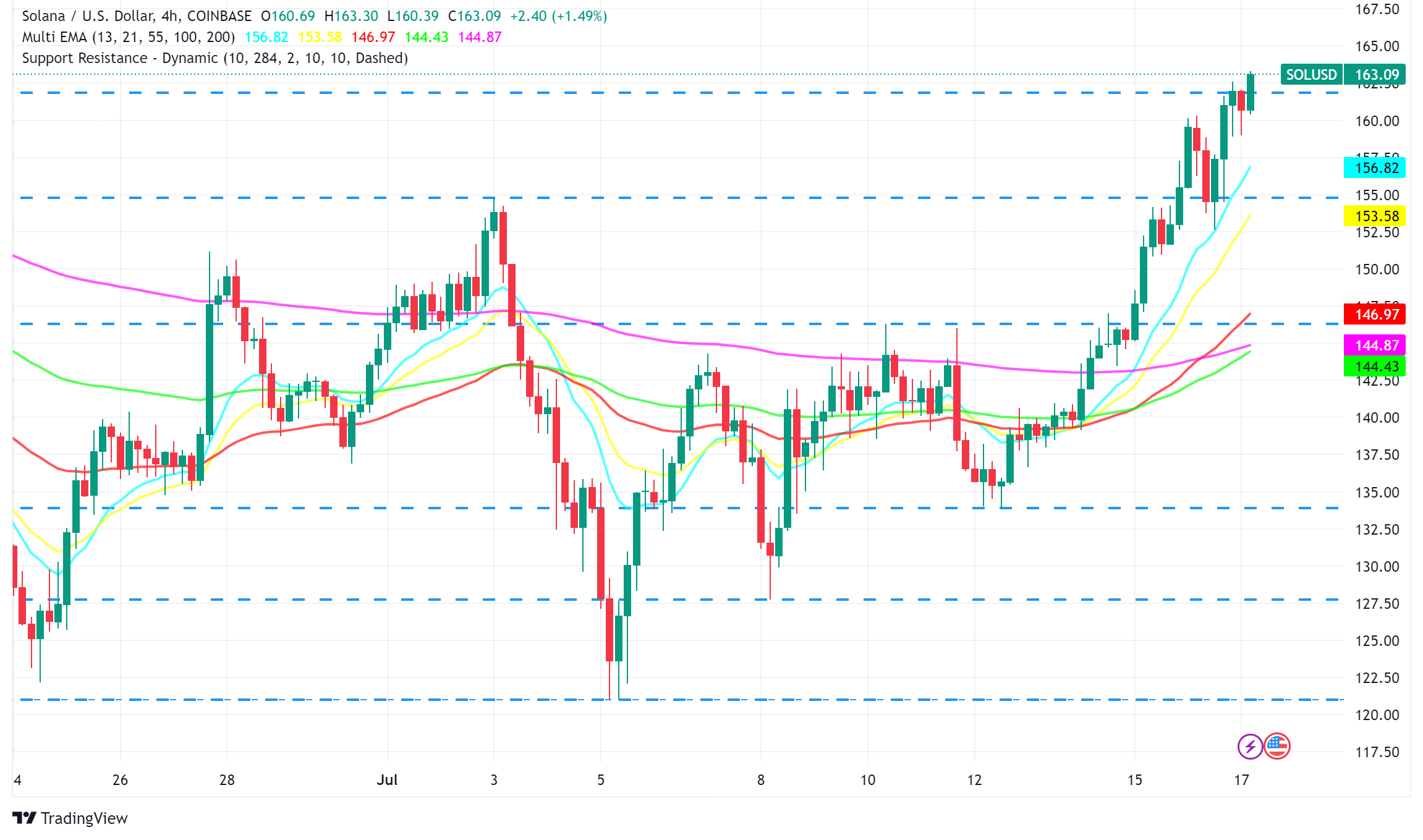The image size is (1423, 840).
Task: Click the yellow 153.58 EMA axis label
Action: 1376,216
